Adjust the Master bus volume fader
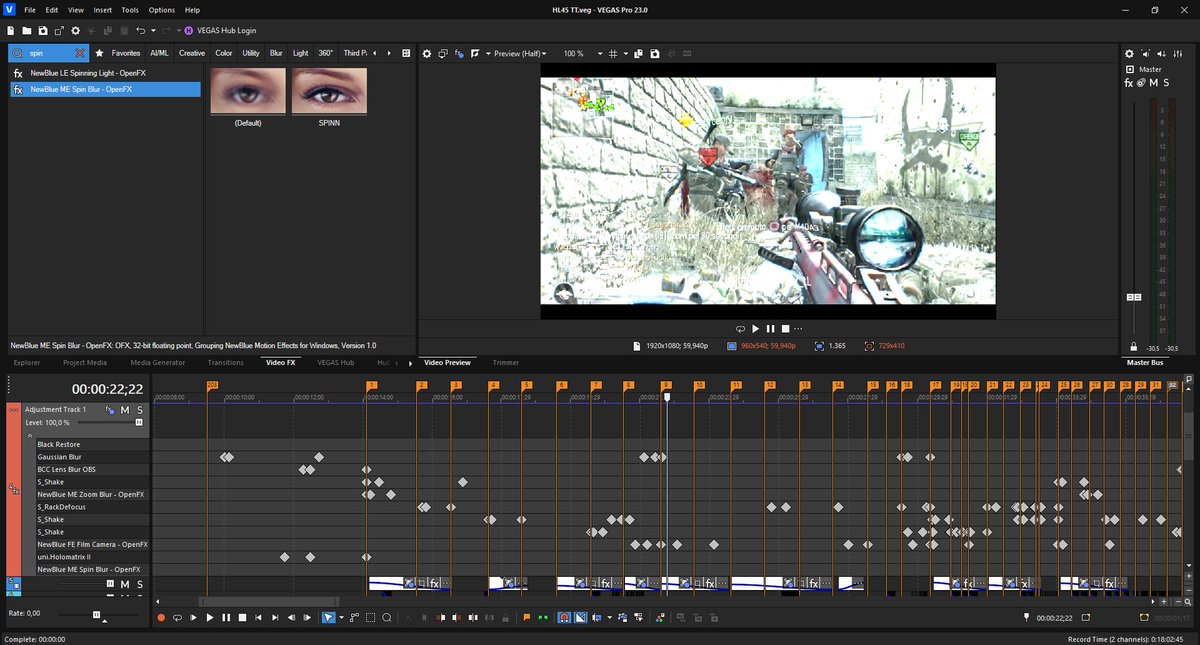 pyautogui.click(x=1134, y=297)
